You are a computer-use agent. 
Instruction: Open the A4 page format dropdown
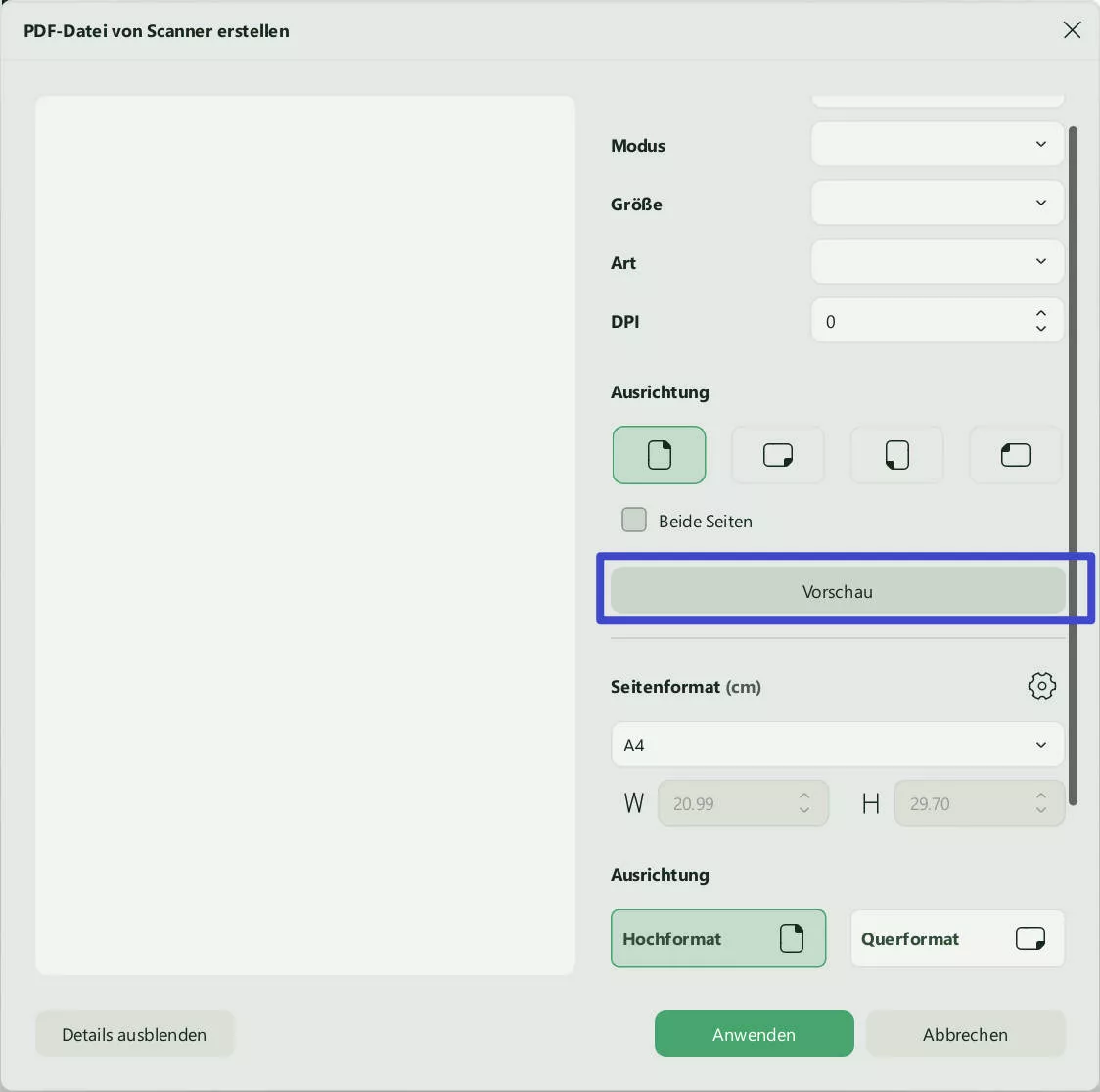coord(838,745)
